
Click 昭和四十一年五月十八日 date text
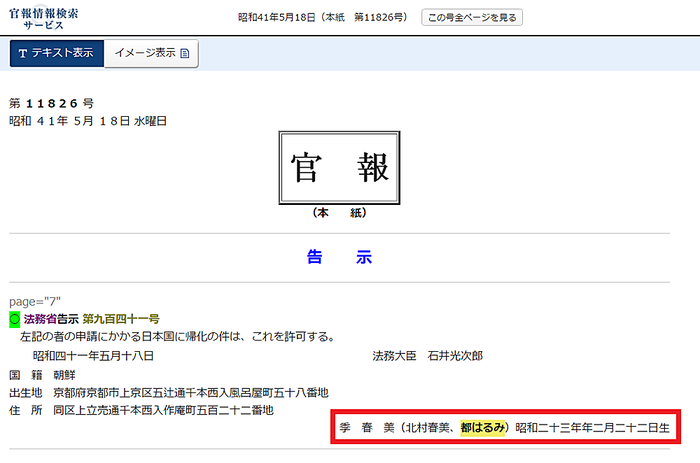pyautogui.click(x=93, y=356)
